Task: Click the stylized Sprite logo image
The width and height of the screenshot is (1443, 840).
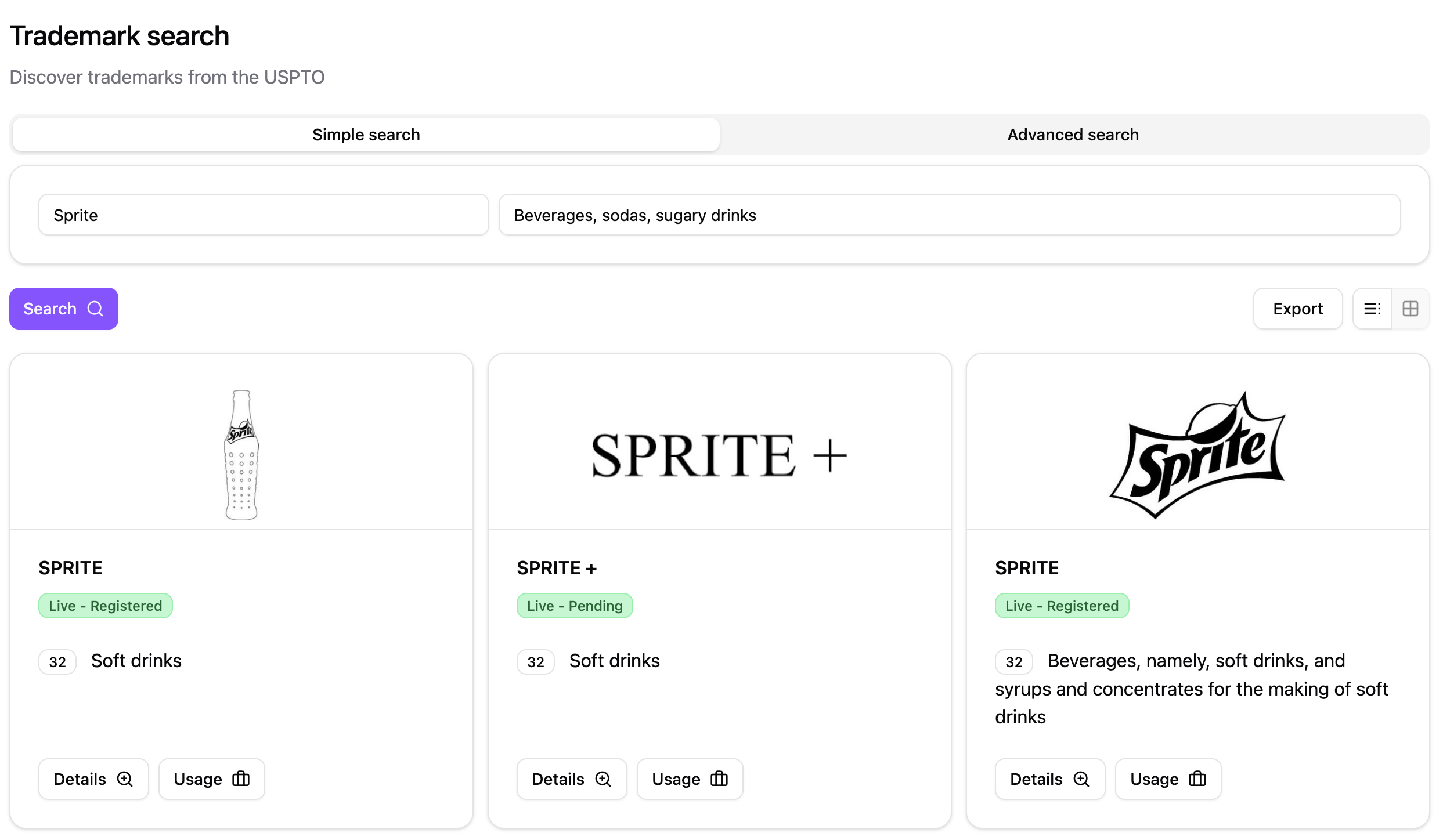Action: (x=1197, y=455)
